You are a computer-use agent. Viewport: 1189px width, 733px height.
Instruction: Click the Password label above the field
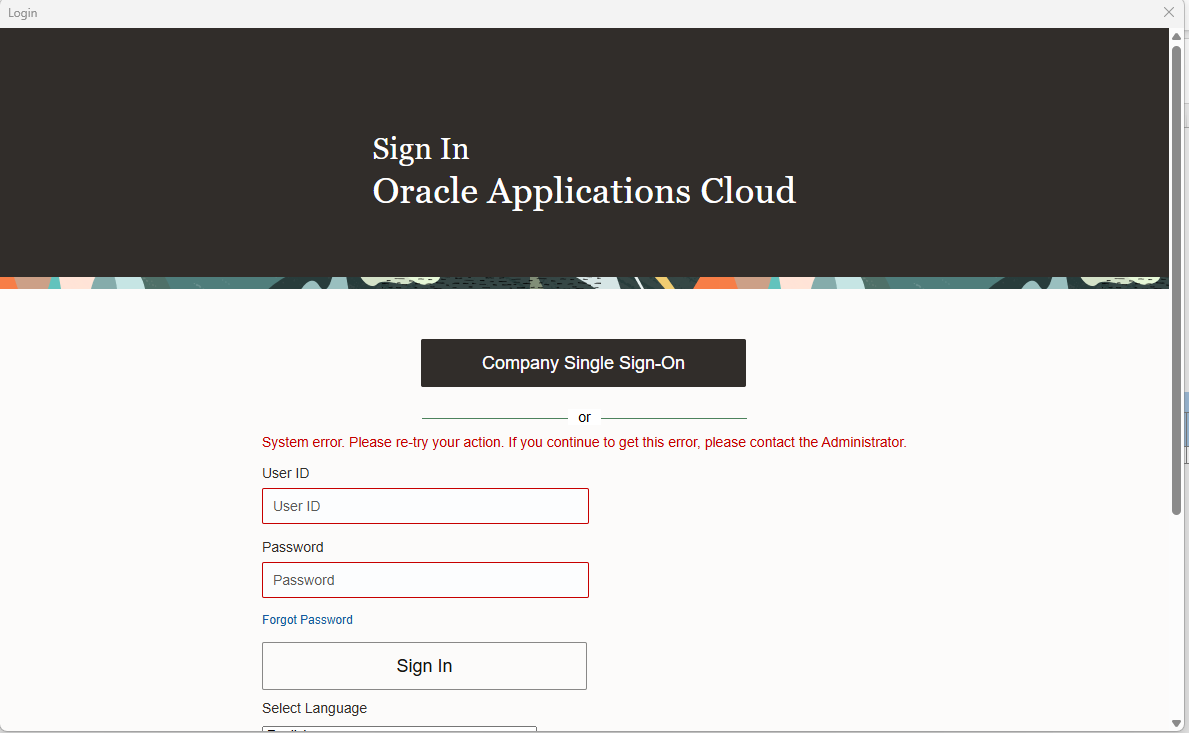click(x=293, y=547)
